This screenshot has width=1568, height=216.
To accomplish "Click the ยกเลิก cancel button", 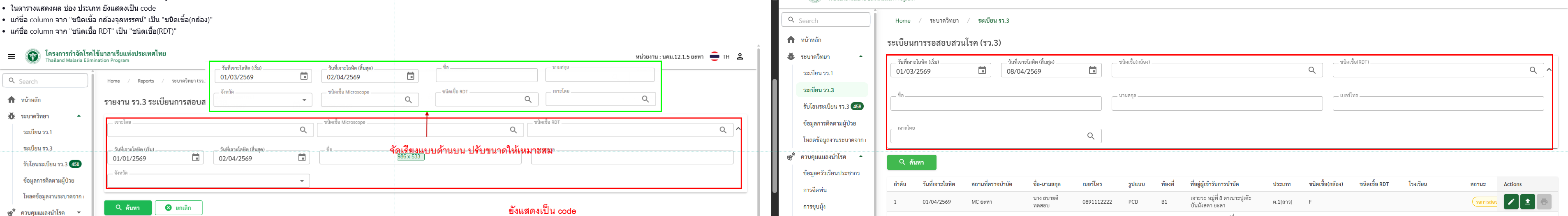I will pos(178,207).
